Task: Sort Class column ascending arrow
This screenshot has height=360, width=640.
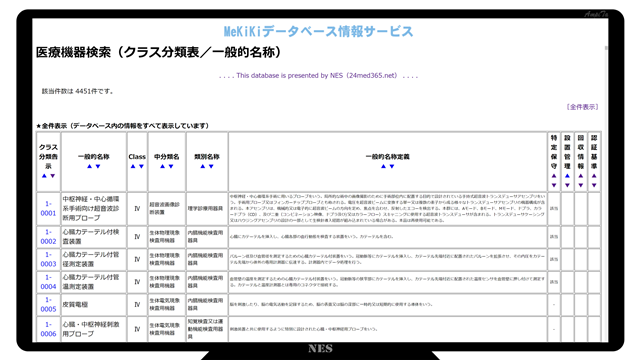Action: [133, 166]
